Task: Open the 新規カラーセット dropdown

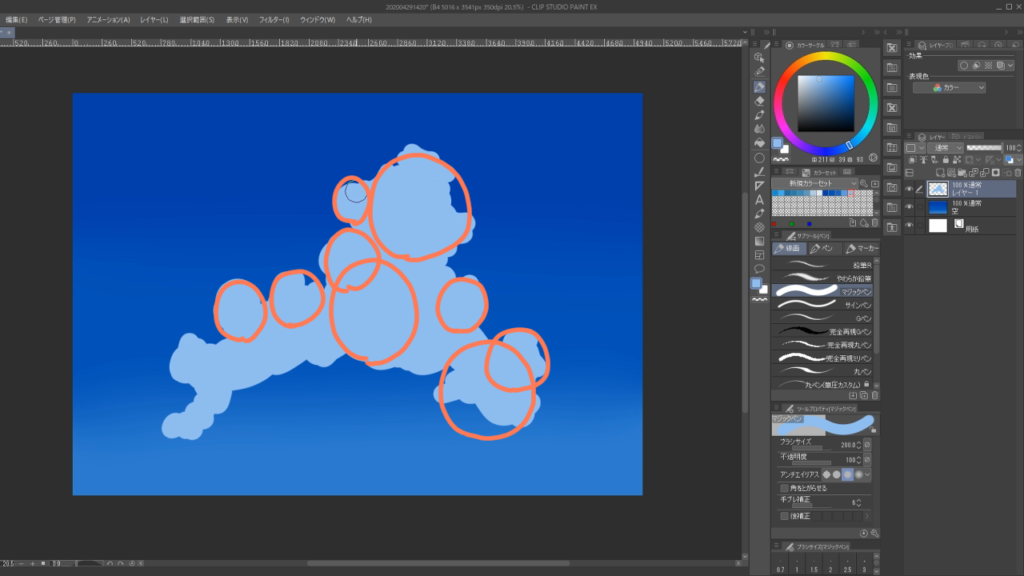Action: (815, 184)
